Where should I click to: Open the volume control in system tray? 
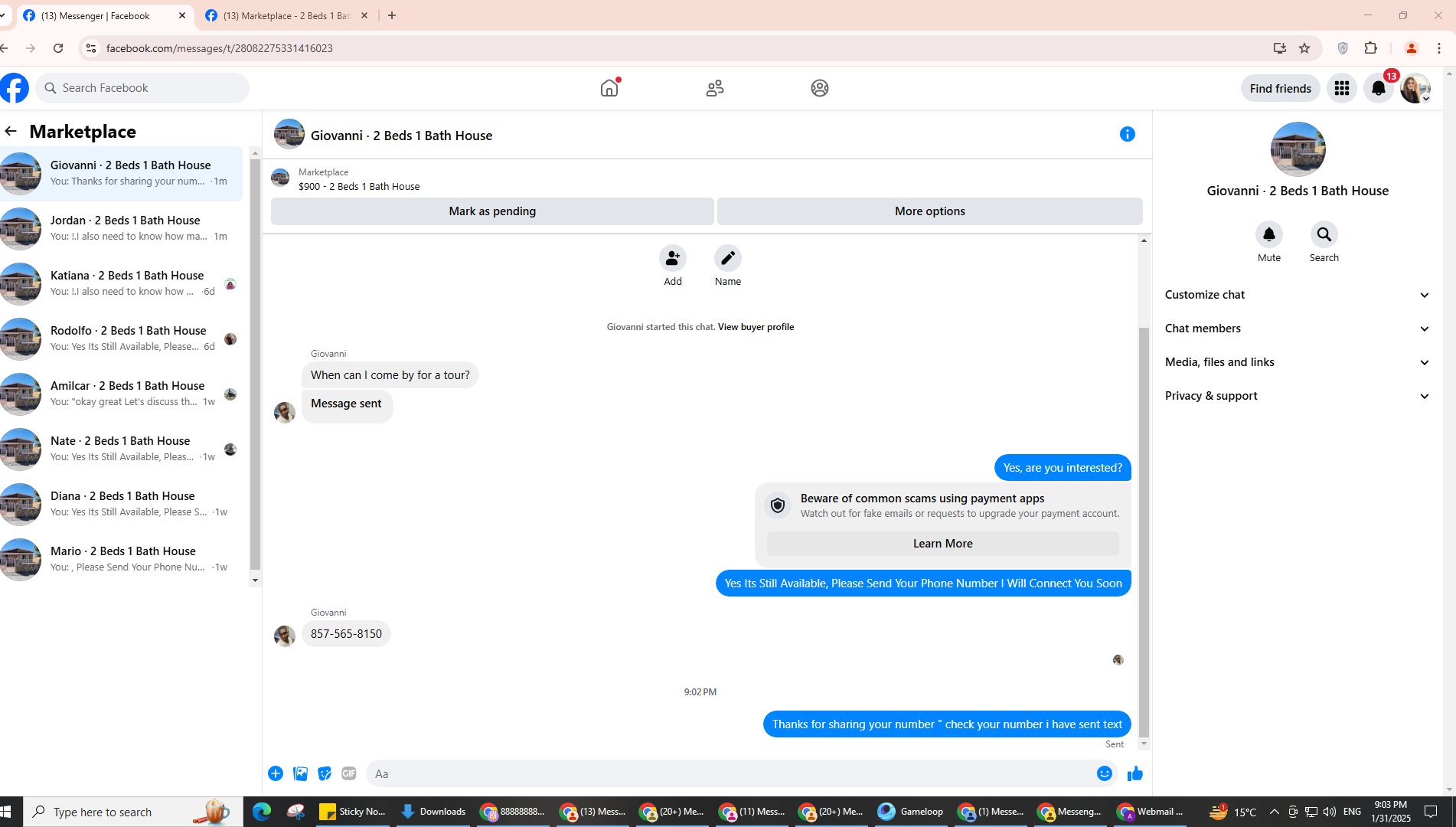click(x=1330, y=812)
